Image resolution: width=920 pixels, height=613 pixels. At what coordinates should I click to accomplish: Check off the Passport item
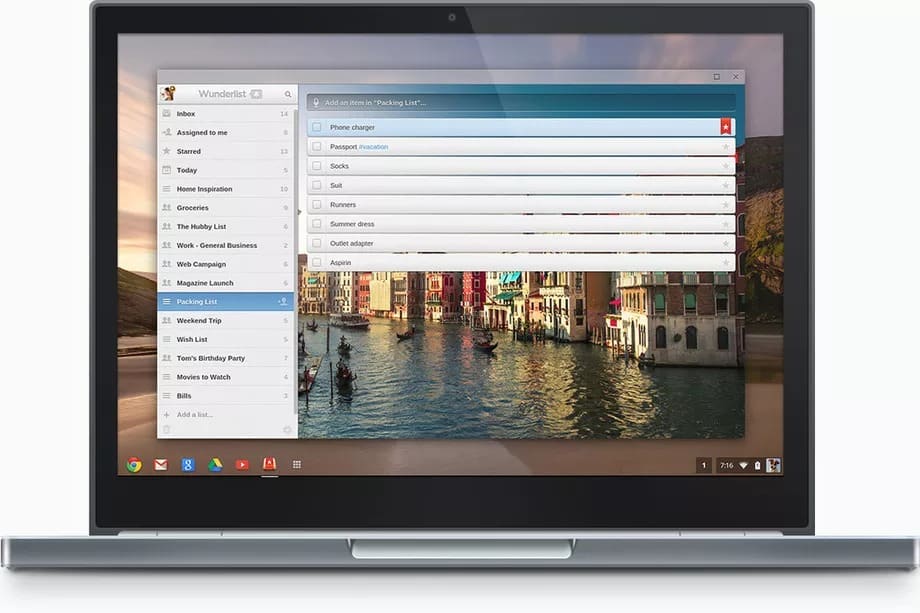click(x=317, y=147)
